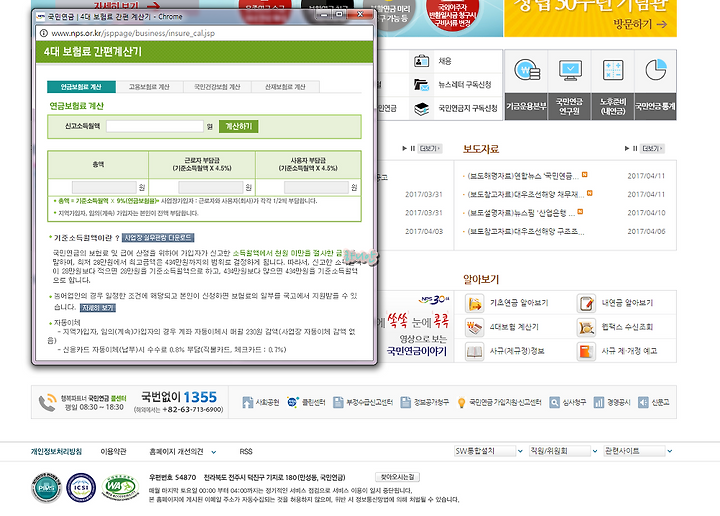
Task: Open the 국민연금통계 pie chart icon
Action: coord(656,70)
